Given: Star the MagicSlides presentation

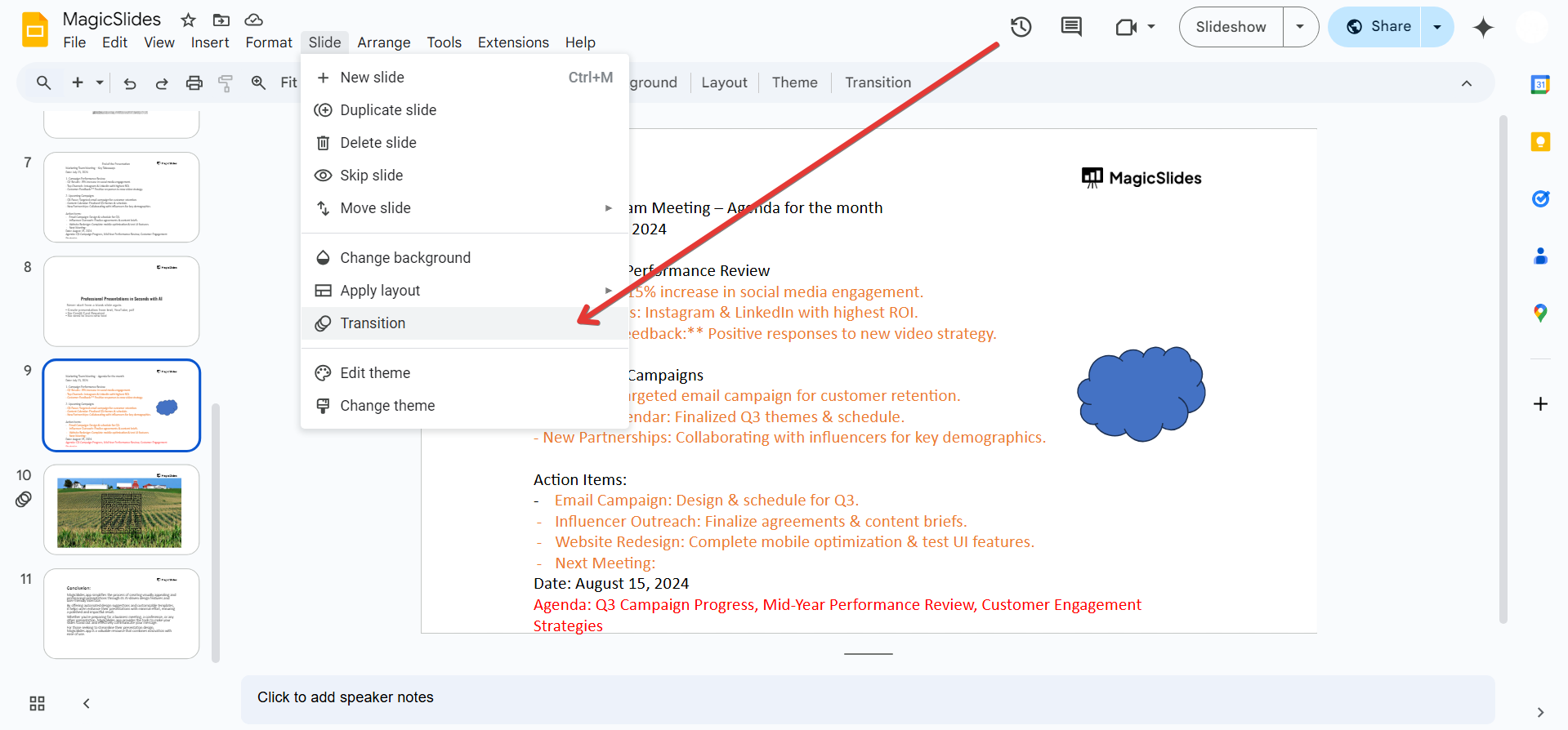Looking at the screenshot, I should [188, 20].
